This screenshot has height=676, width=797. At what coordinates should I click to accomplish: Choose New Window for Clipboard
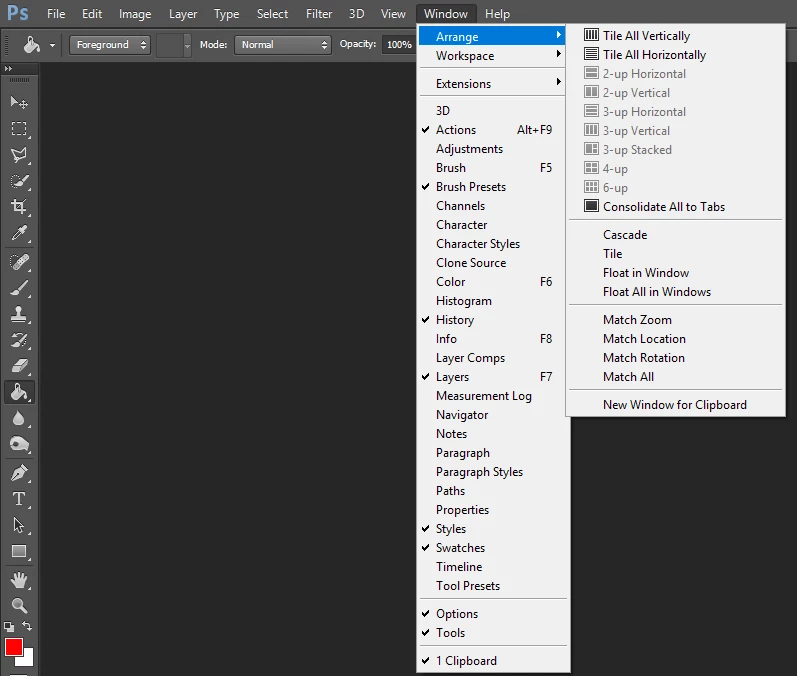click(x=675, y=405)
